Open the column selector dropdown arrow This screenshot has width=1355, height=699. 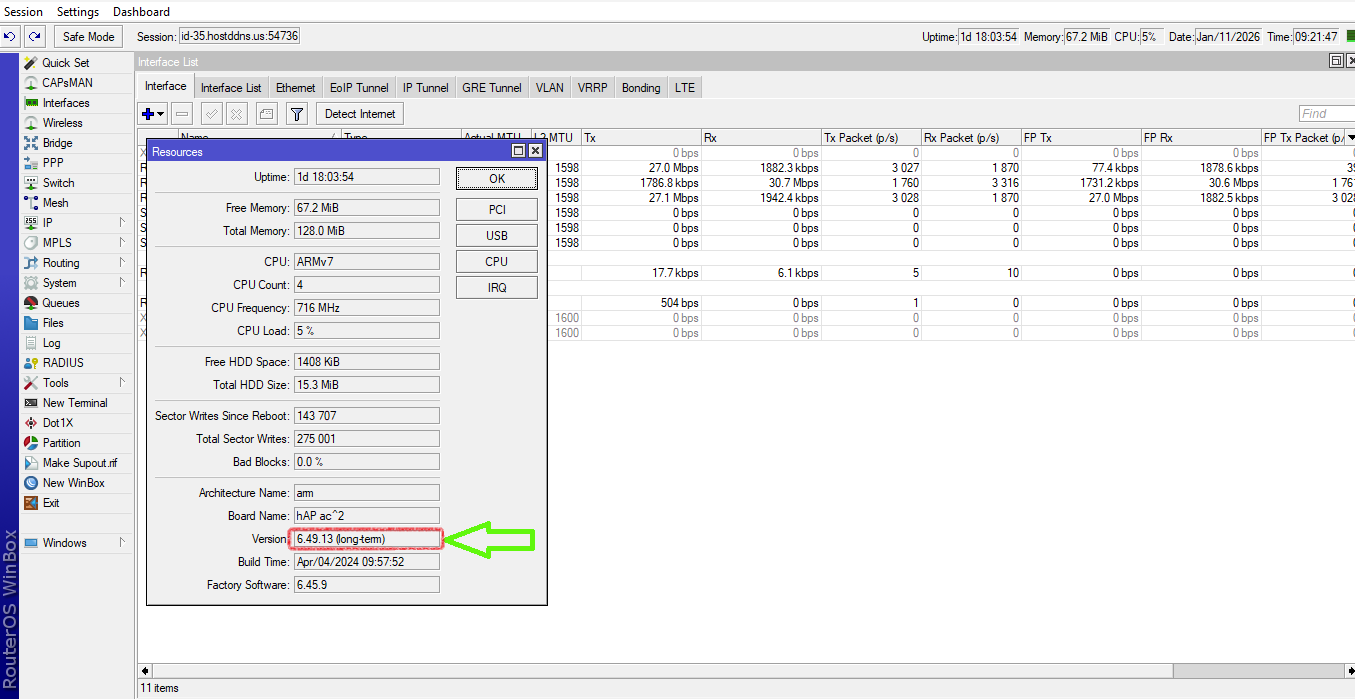pos(1351,138)
